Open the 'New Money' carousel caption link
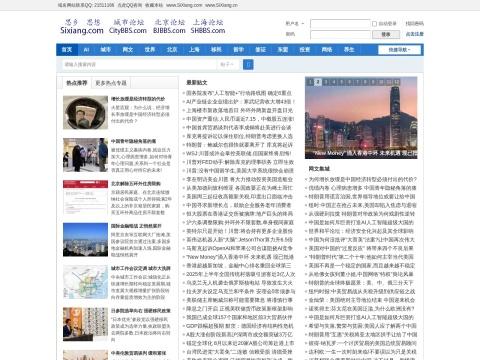The height and width of the screenshot is (360, 480). click(x=365, y=153)
